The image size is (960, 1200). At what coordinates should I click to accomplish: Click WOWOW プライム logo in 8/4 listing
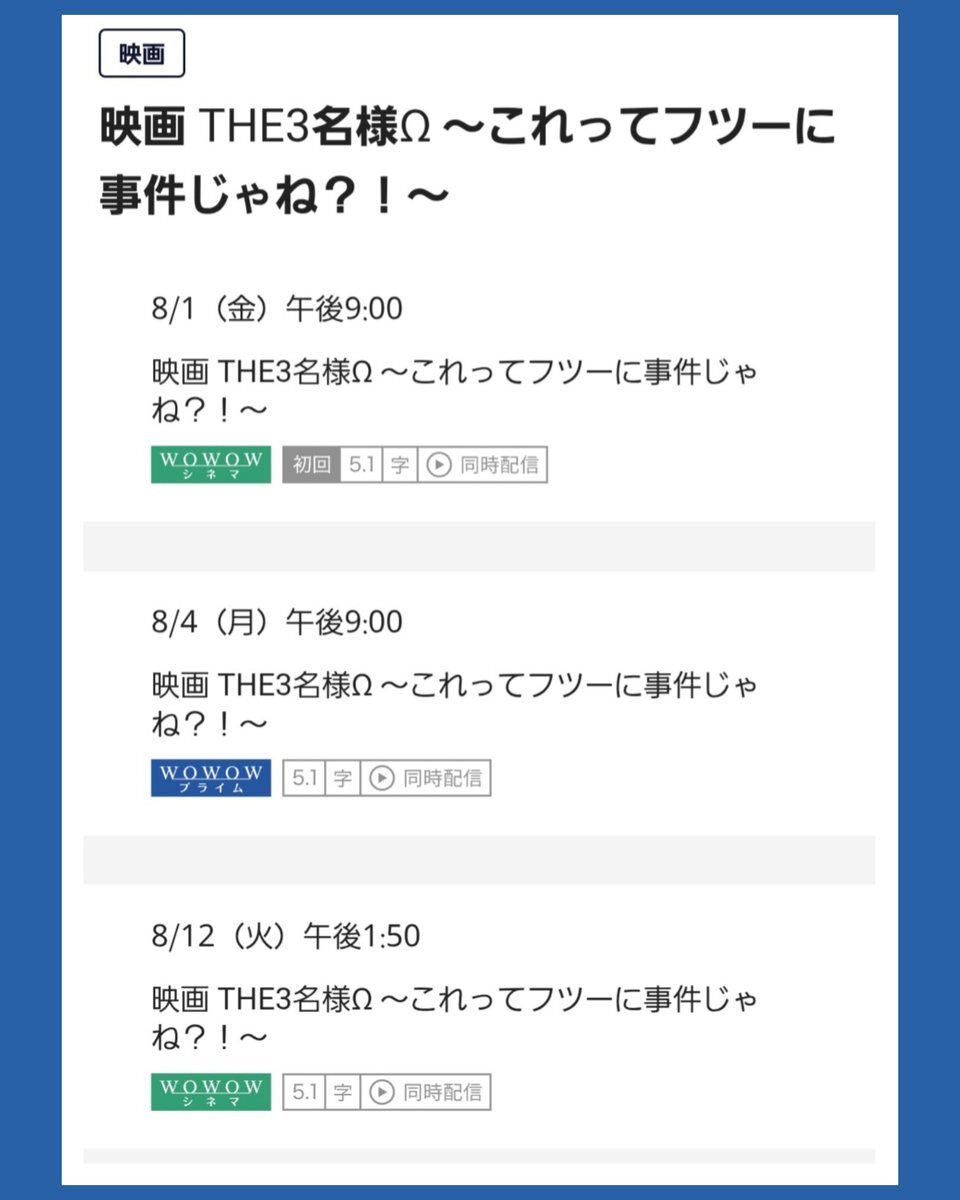(x=211, y=778)
